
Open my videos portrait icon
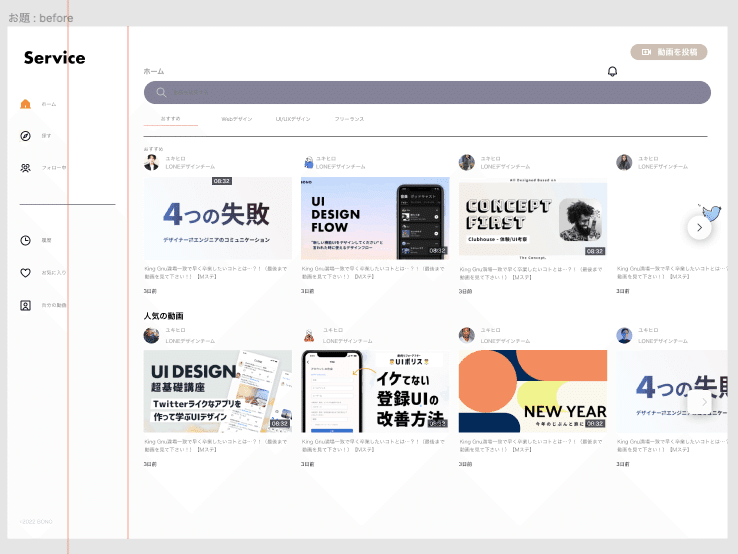25,305
